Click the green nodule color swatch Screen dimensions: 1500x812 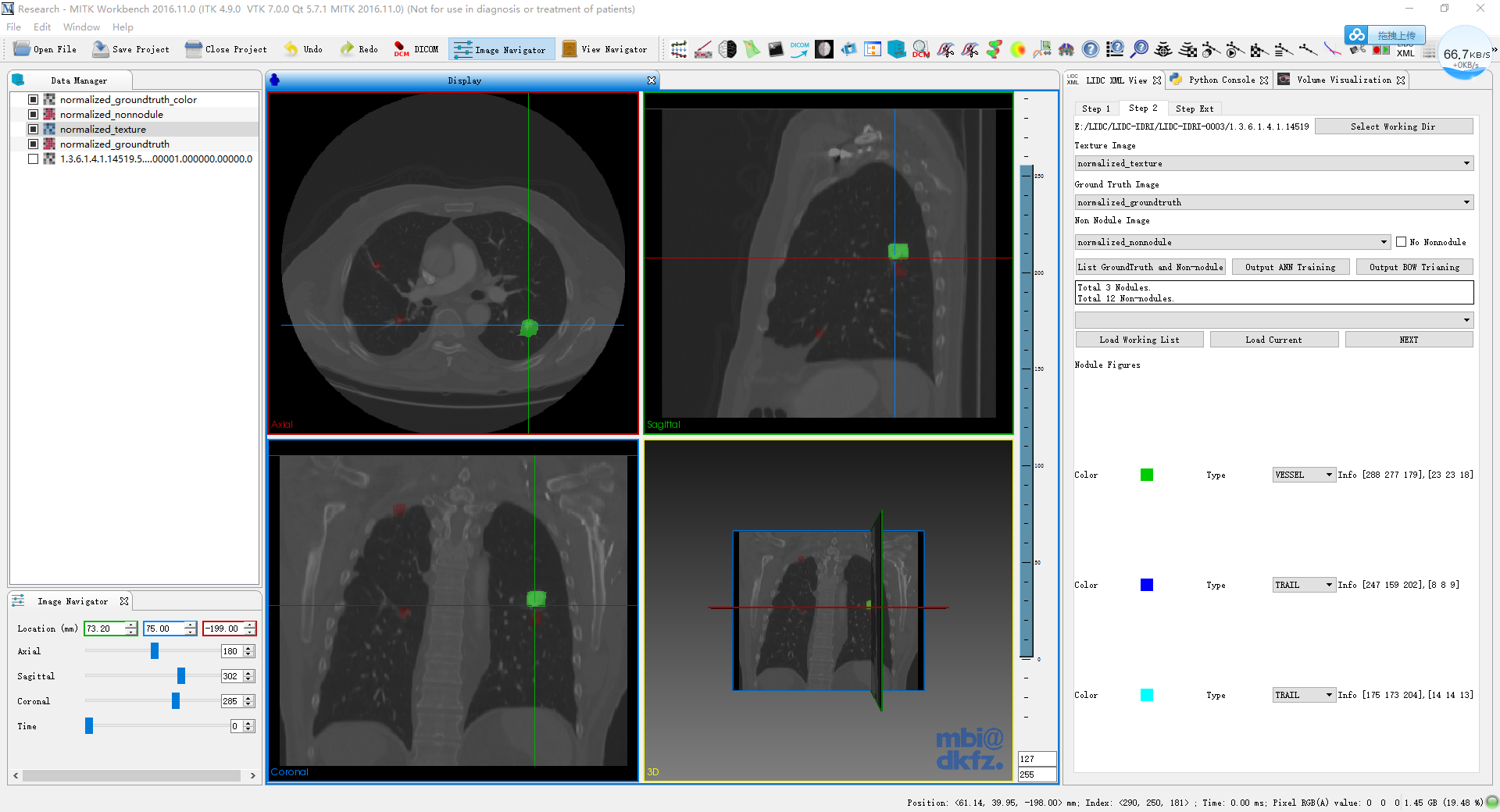1146,475
